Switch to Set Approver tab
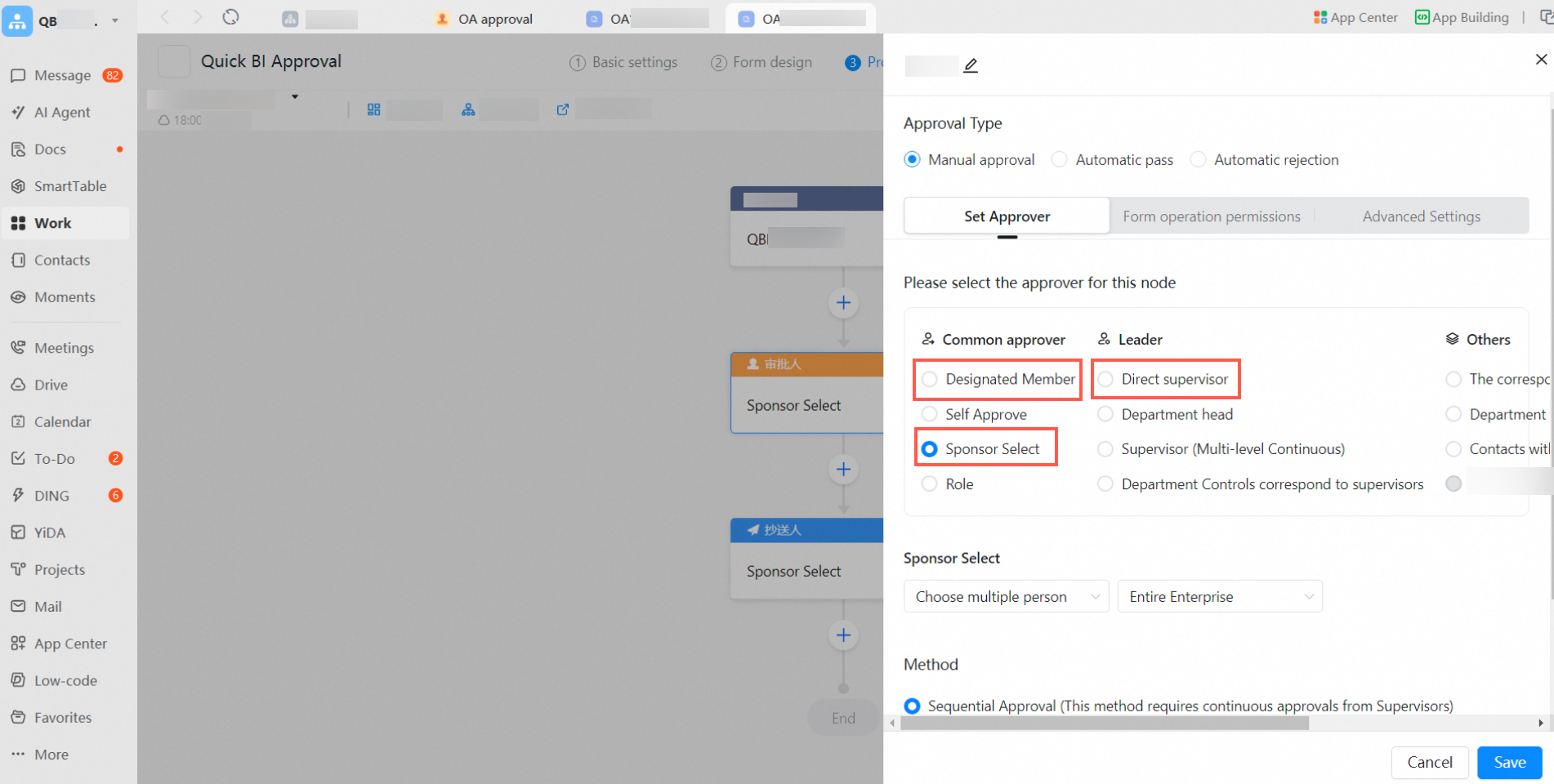 (1007, 216)
